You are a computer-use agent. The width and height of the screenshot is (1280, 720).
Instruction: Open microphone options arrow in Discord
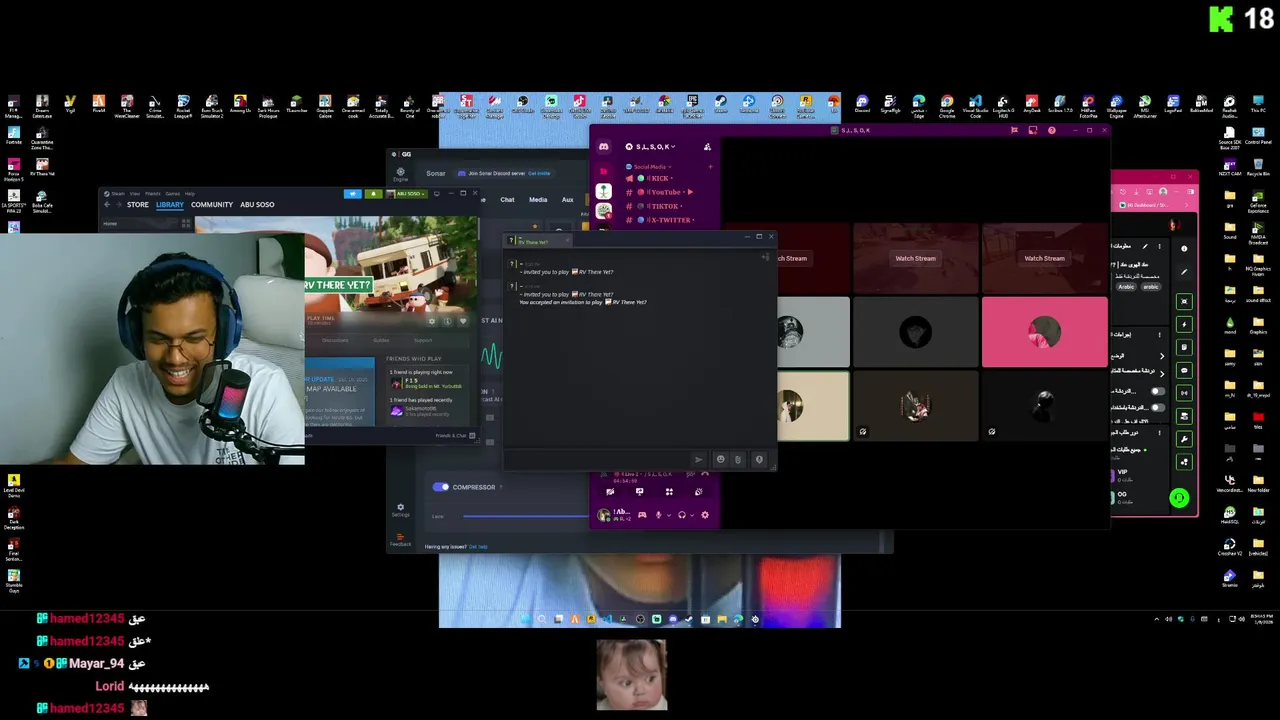coord(667,515)
